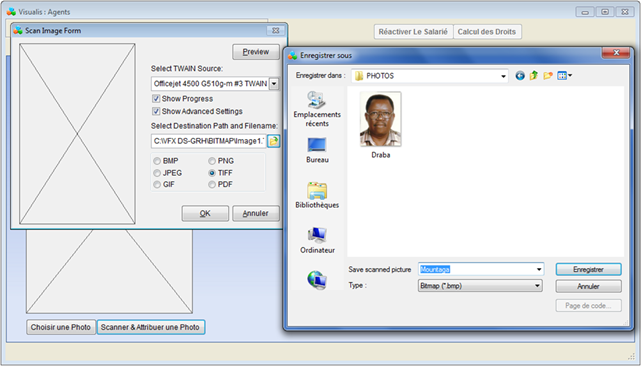The image size is (641, 366).
Task: Expand the Enregistrer dans PHOTOS dropdown
Action: pyautogui.click(x=503, y=76)
